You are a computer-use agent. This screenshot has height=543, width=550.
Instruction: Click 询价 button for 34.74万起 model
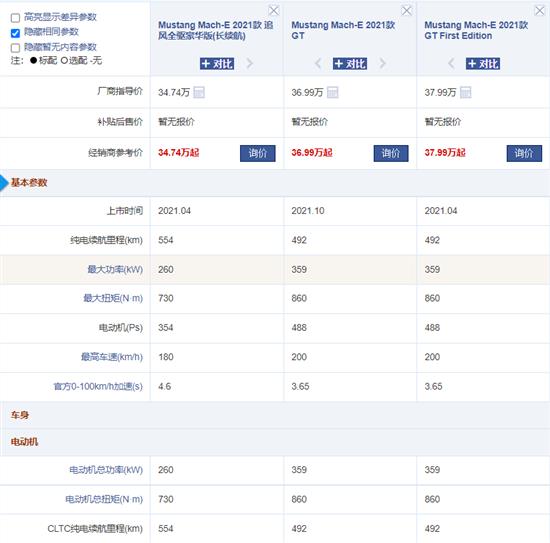click(257, 153)
